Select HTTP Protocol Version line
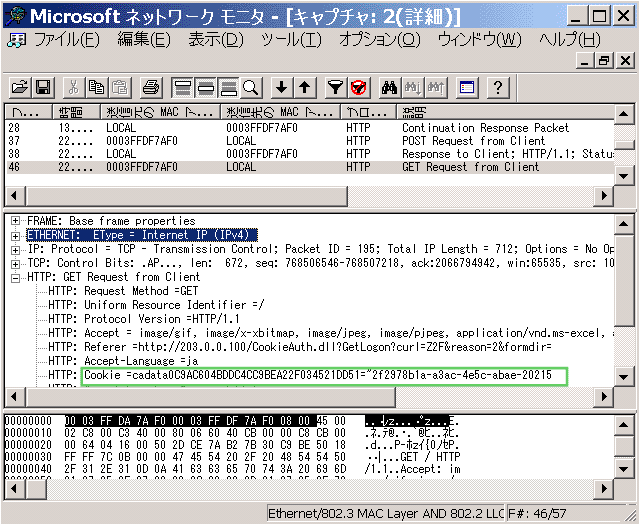The width and height of the screenshot is (639, 524). pos(144,319)
